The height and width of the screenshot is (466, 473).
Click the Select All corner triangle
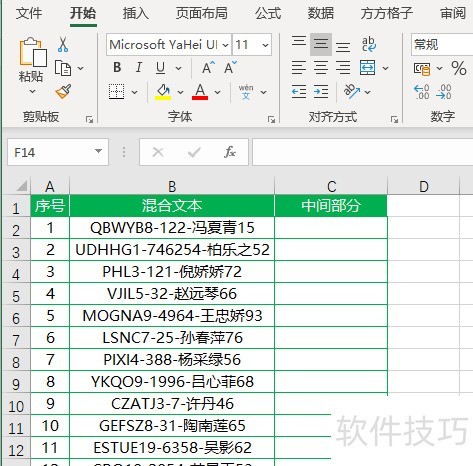21,185
